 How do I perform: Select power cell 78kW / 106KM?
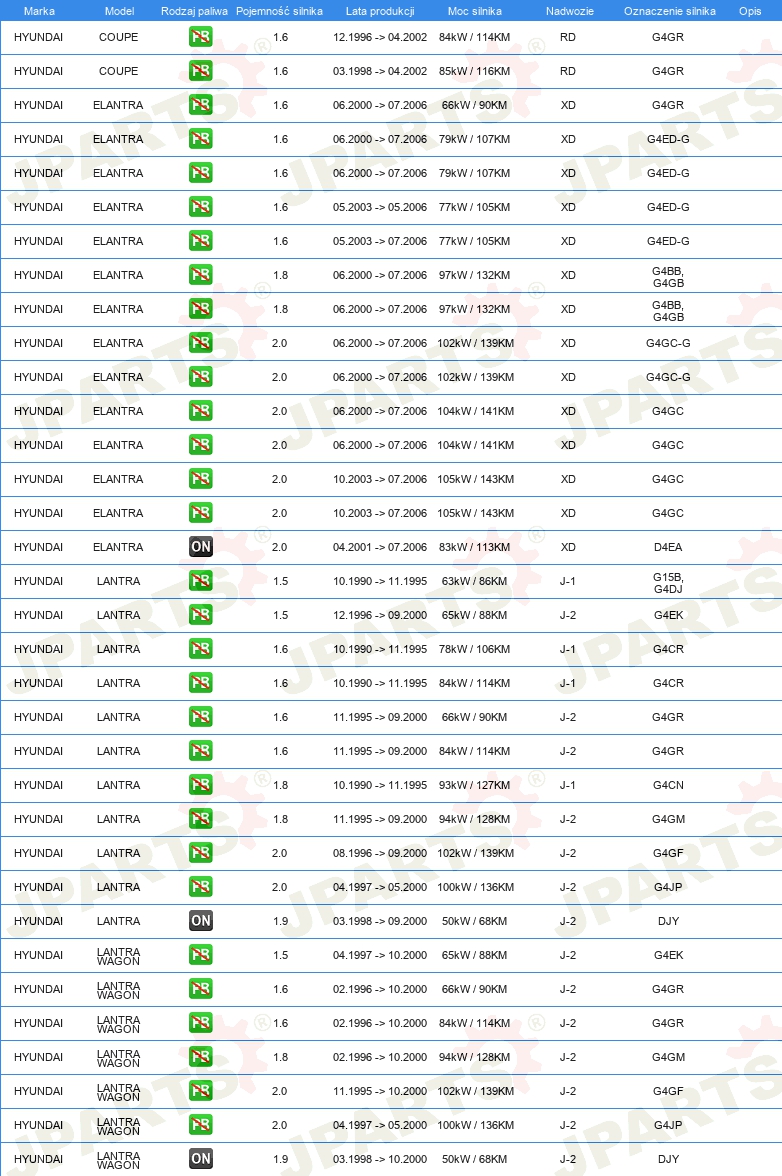[475, 650]
